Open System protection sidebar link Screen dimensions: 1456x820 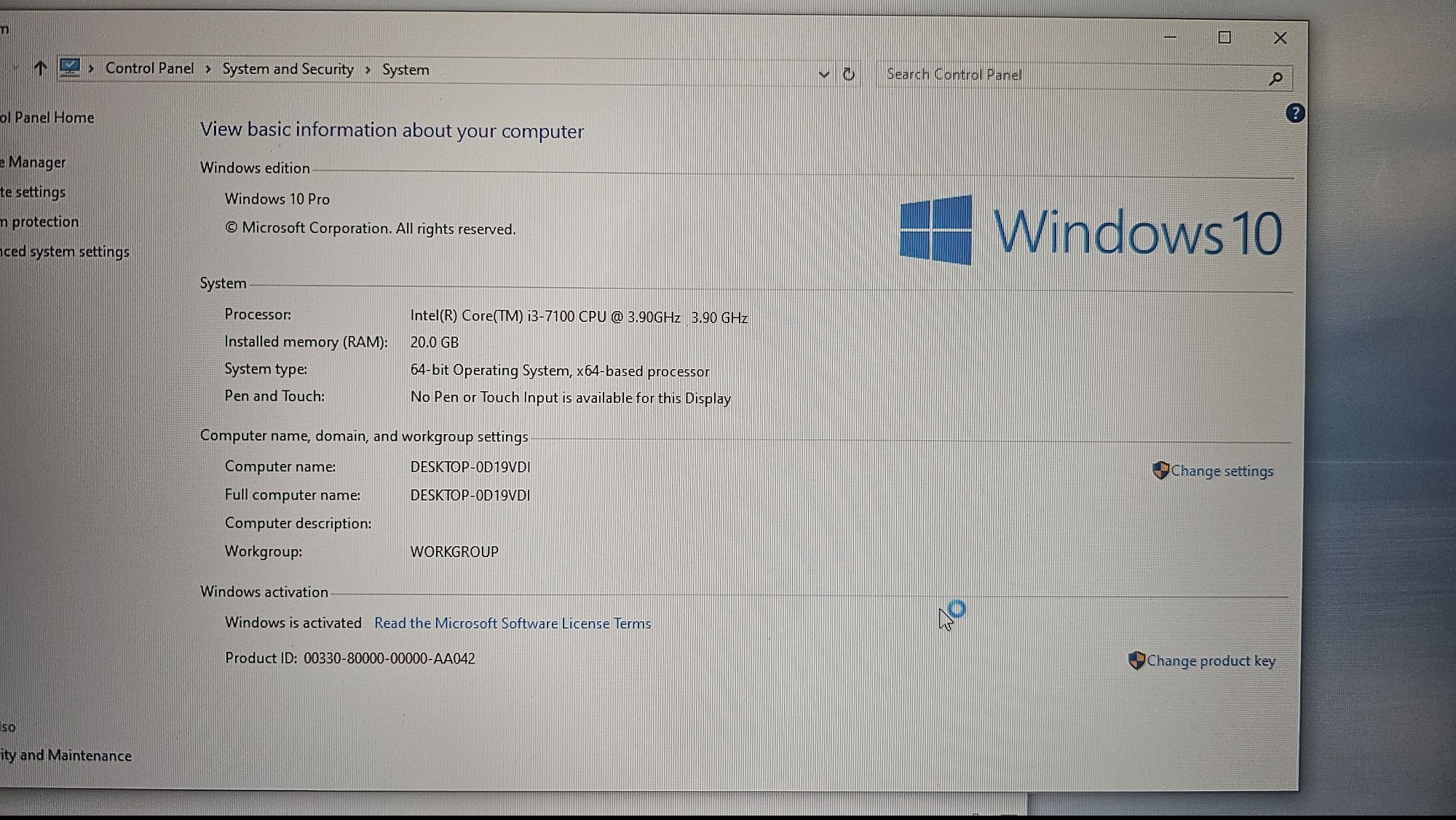pyautogui.click(x=39, y=221)
